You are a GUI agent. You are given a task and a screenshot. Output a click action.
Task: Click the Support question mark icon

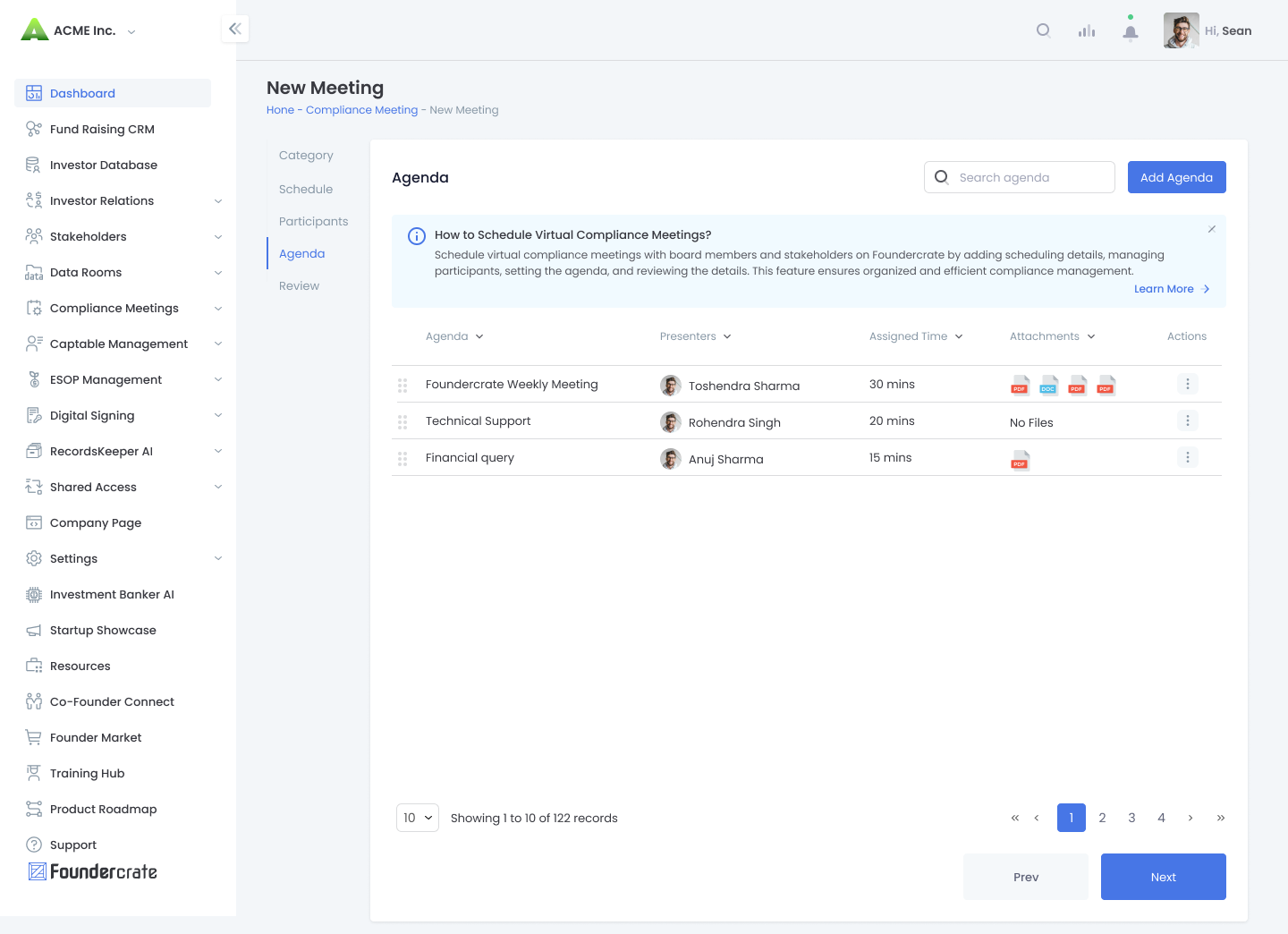pyautogui.click(x=34, y=845)
